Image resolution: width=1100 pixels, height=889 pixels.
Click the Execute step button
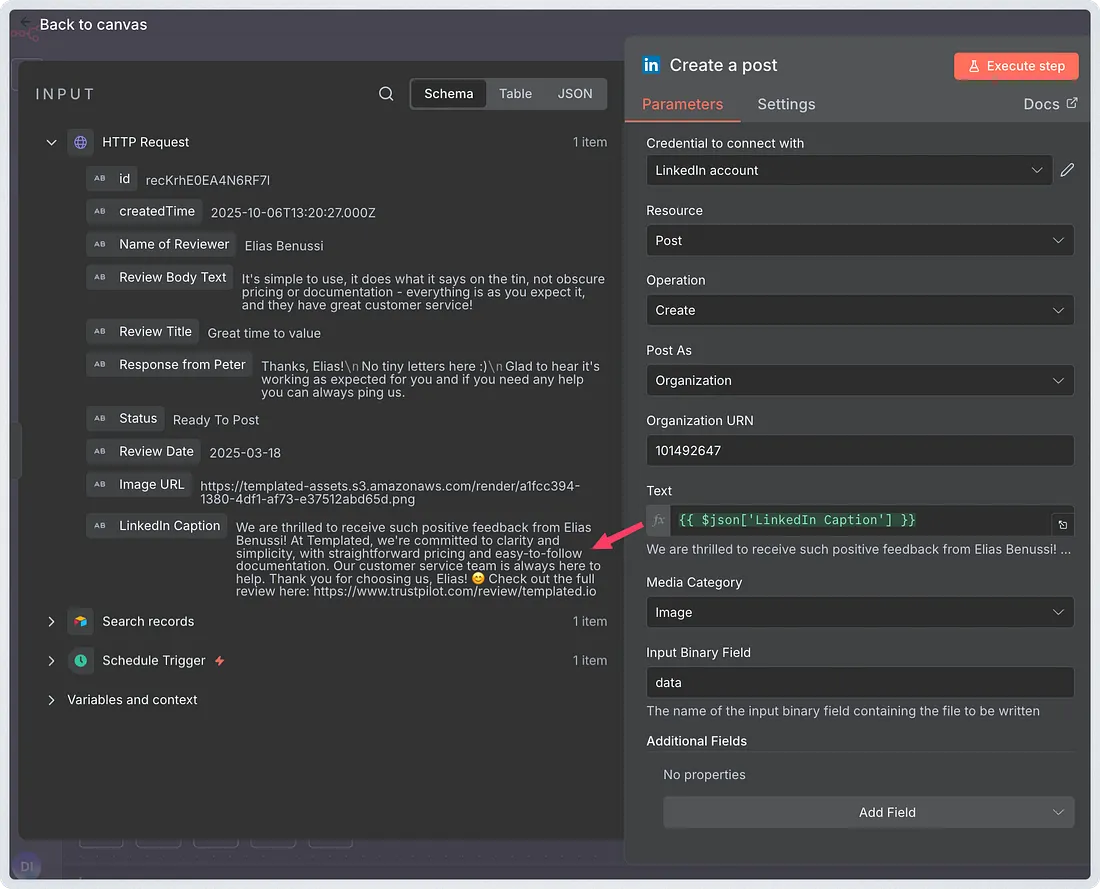point(1016,66)
